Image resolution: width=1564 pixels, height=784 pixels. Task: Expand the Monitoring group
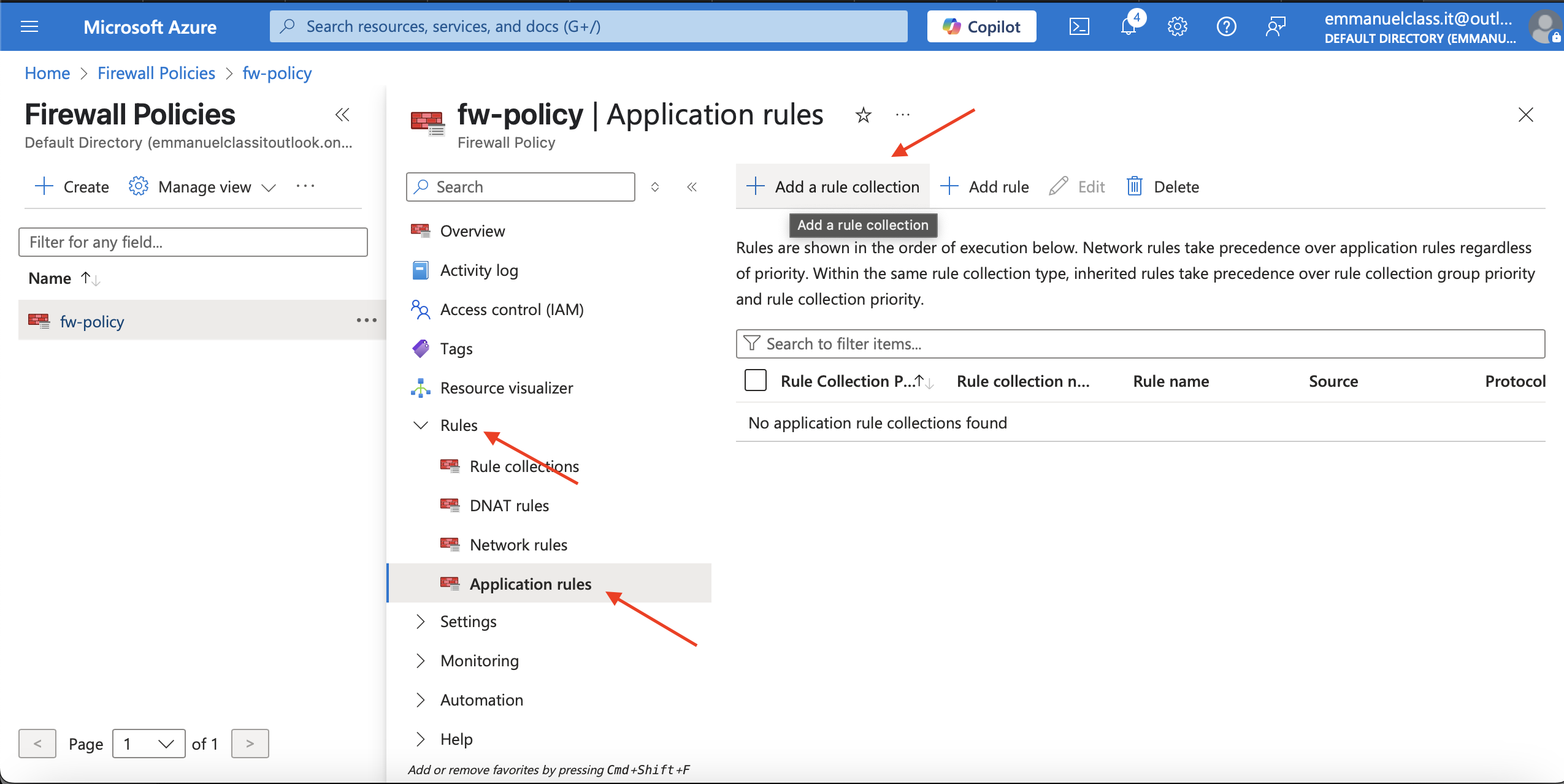click(479, 661)
